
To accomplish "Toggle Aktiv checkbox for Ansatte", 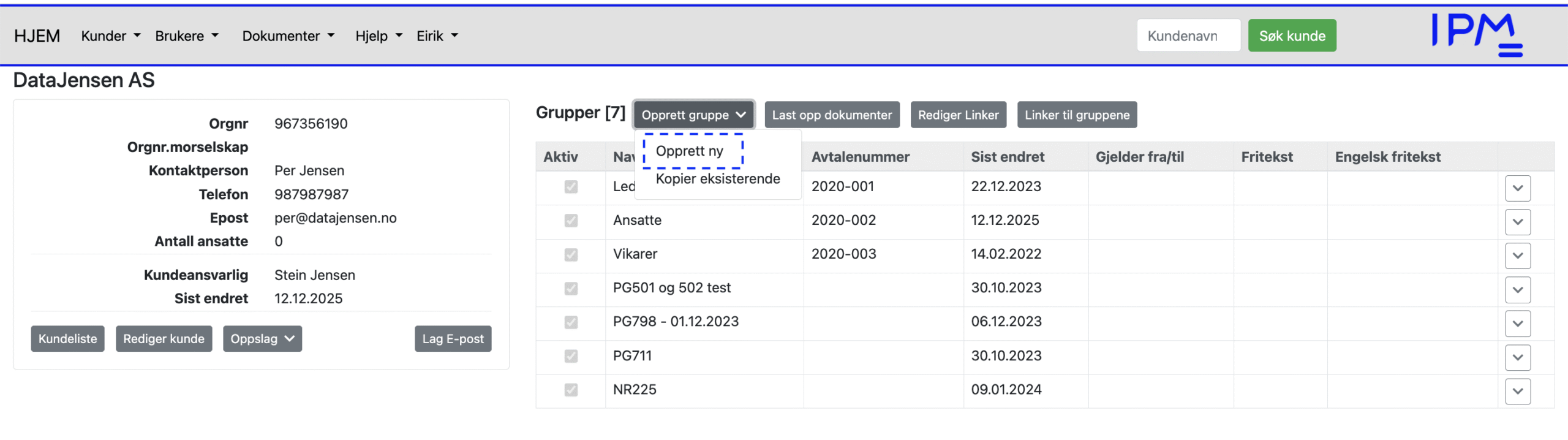I will click(571, 221).
